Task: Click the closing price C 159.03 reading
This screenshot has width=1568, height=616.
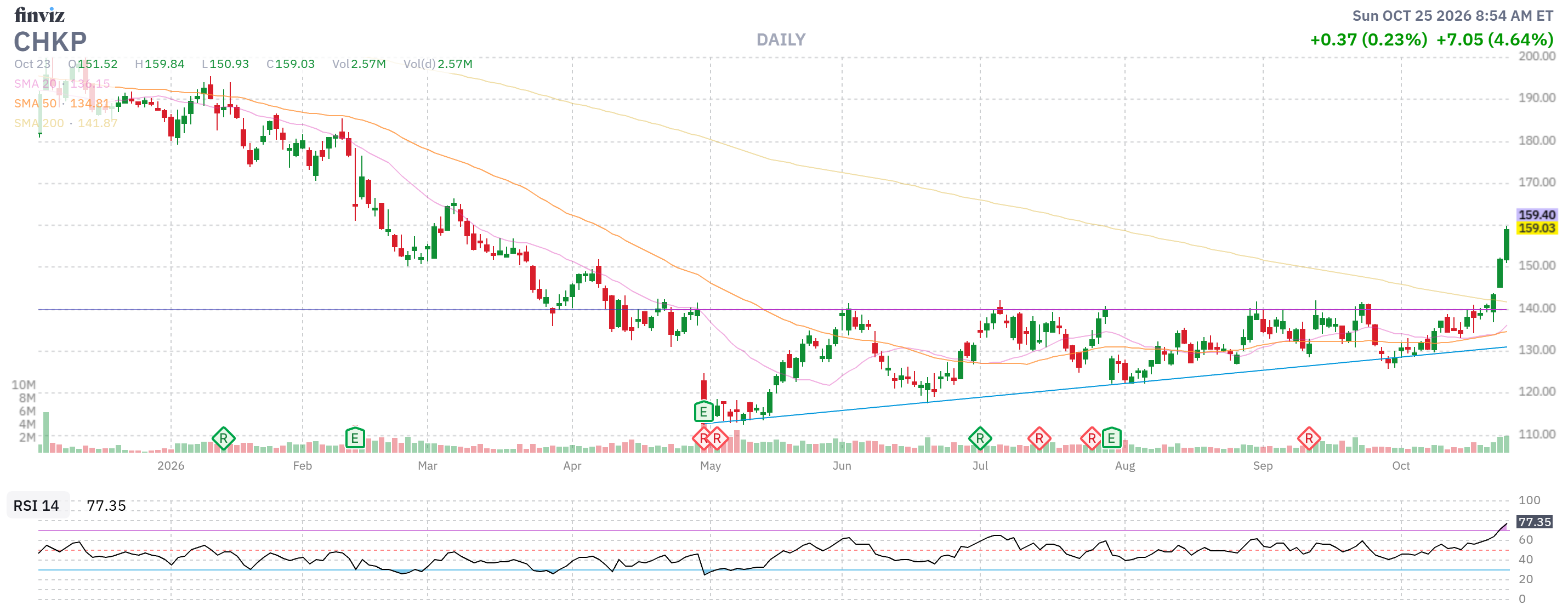Action: tap(291, 64)
